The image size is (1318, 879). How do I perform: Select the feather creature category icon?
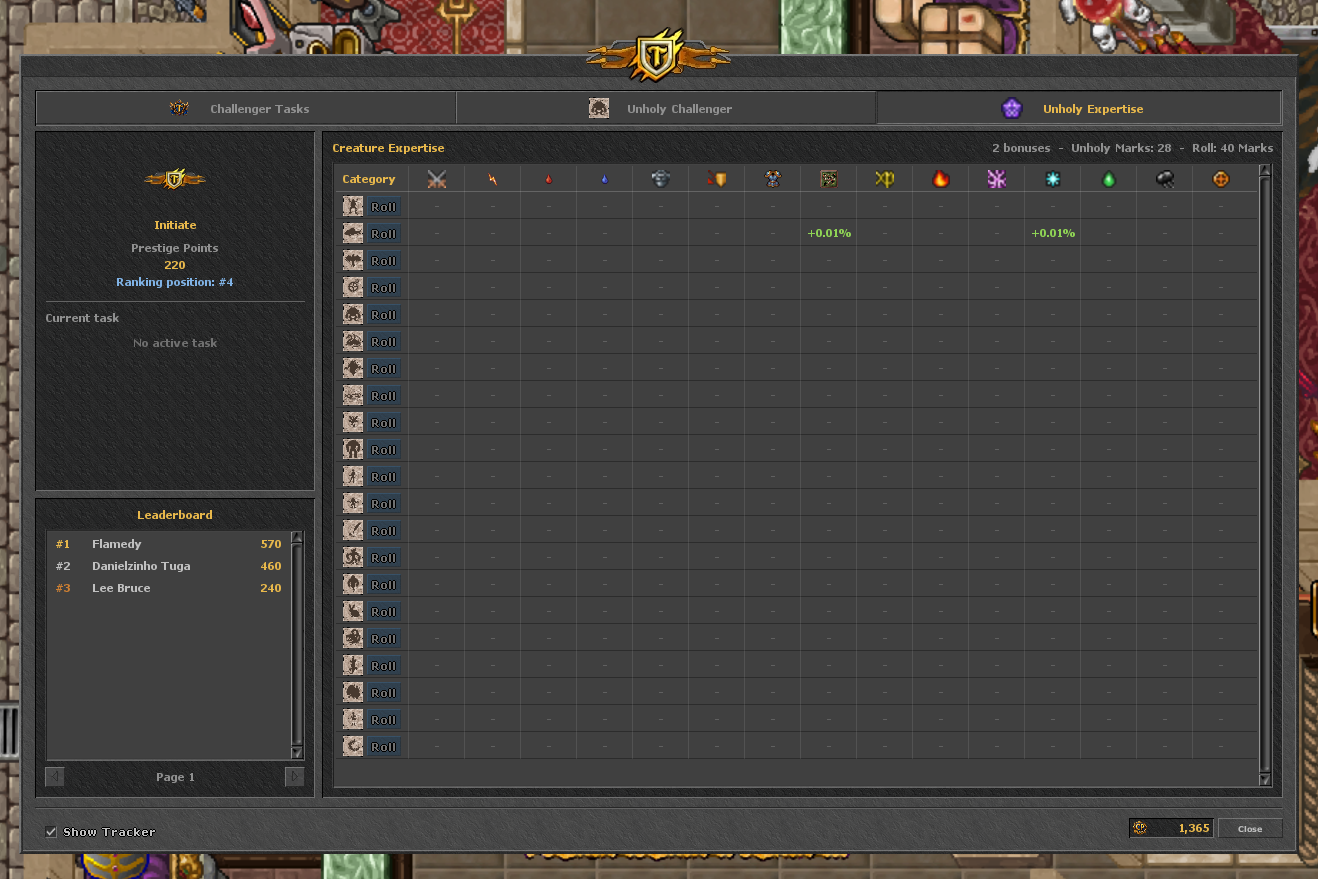coord(353,530)
